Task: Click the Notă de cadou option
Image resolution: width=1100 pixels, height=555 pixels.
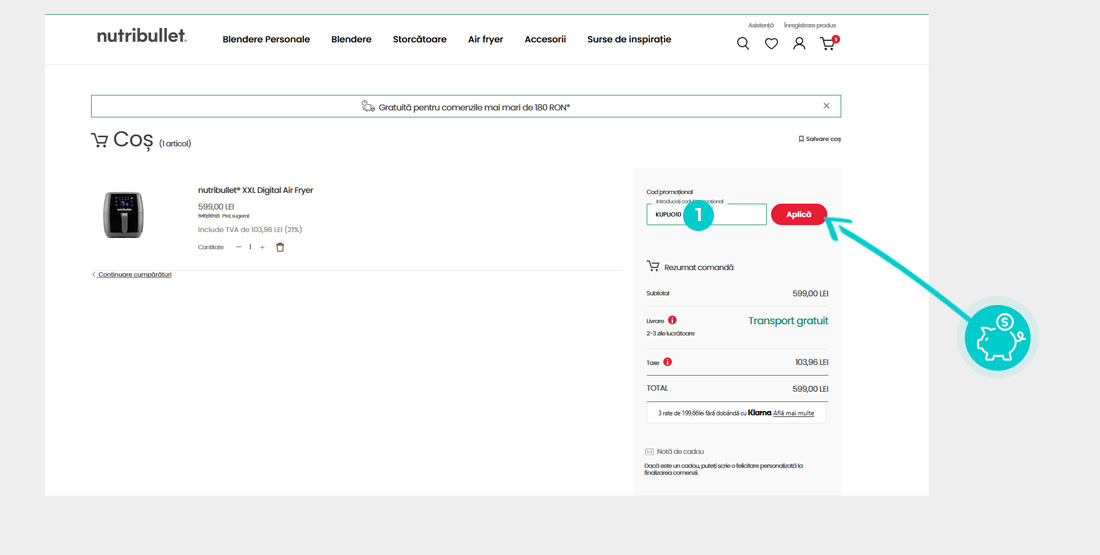Action: [674, 452]
